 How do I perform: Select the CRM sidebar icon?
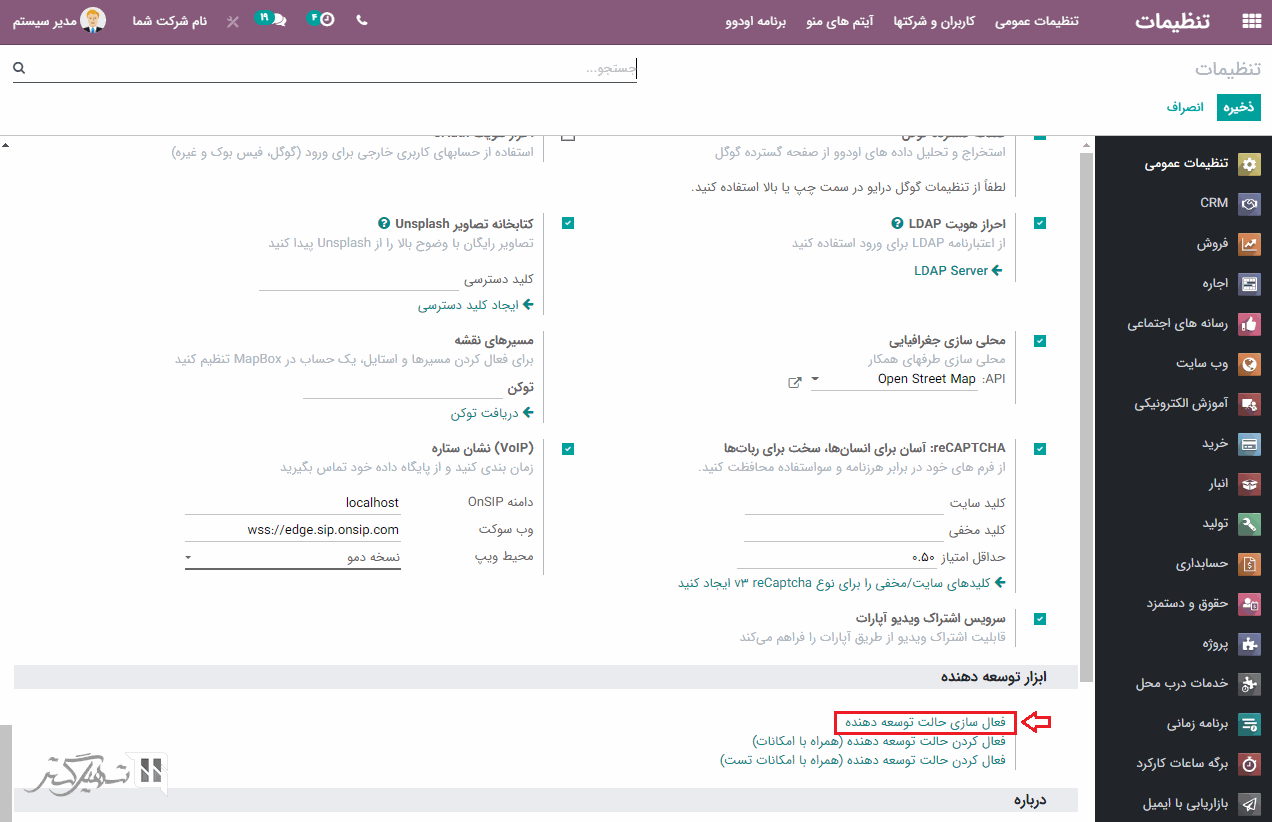tap(1249, 203)
